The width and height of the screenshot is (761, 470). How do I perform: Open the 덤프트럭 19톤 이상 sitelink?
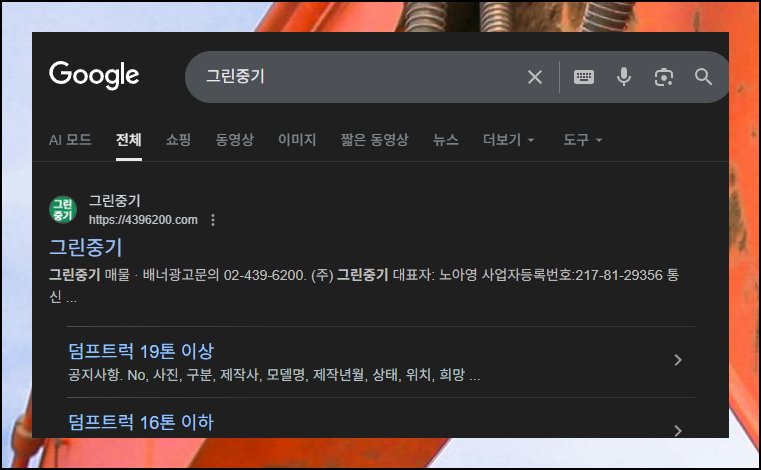click(141, 351)
